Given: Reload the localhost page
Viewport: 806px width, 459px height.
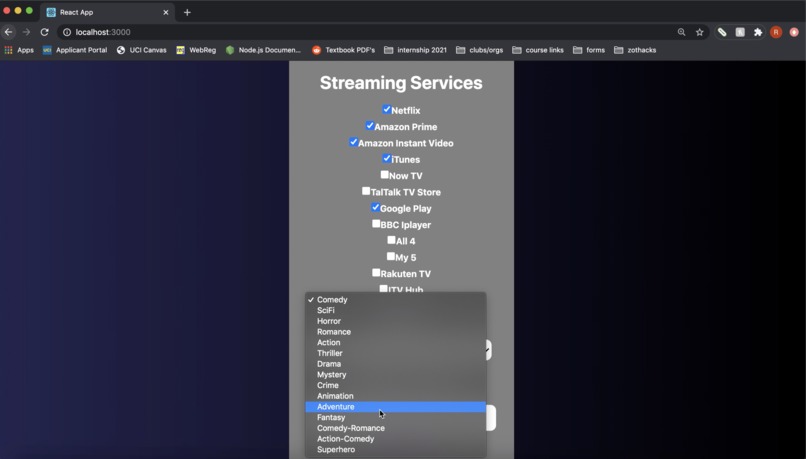Looking at the screenshot, I should [x=45, y=32].
